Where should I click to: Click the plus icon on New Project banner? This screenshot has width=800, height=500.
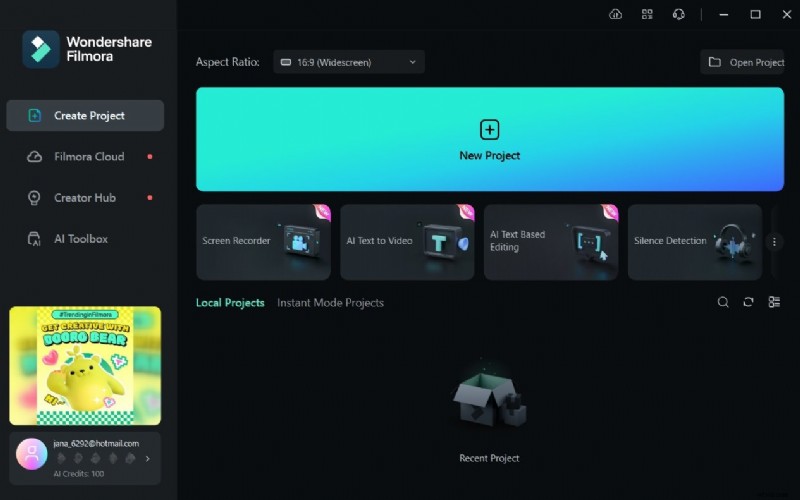click(x=489, y=130)
